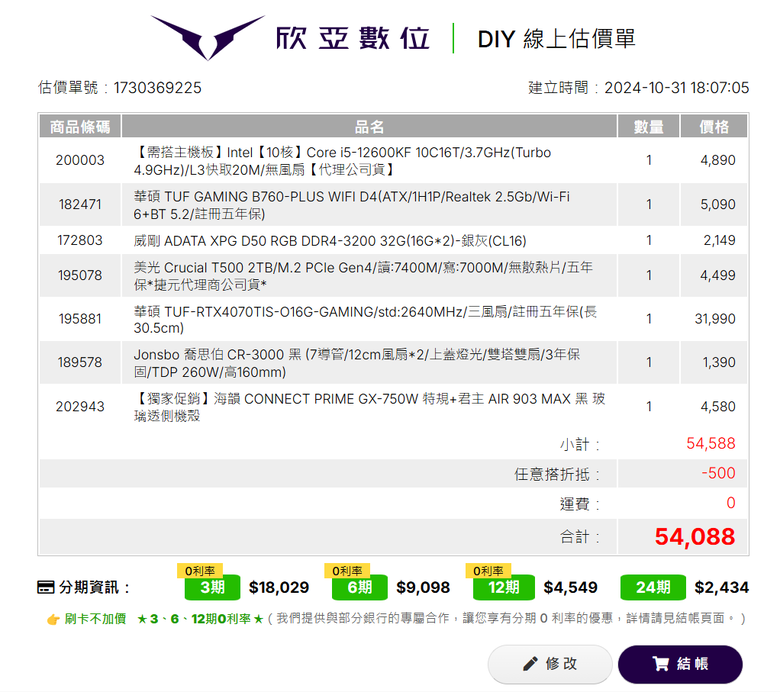
Task: Click the price 5,090
Action: (x=718, y=204)
